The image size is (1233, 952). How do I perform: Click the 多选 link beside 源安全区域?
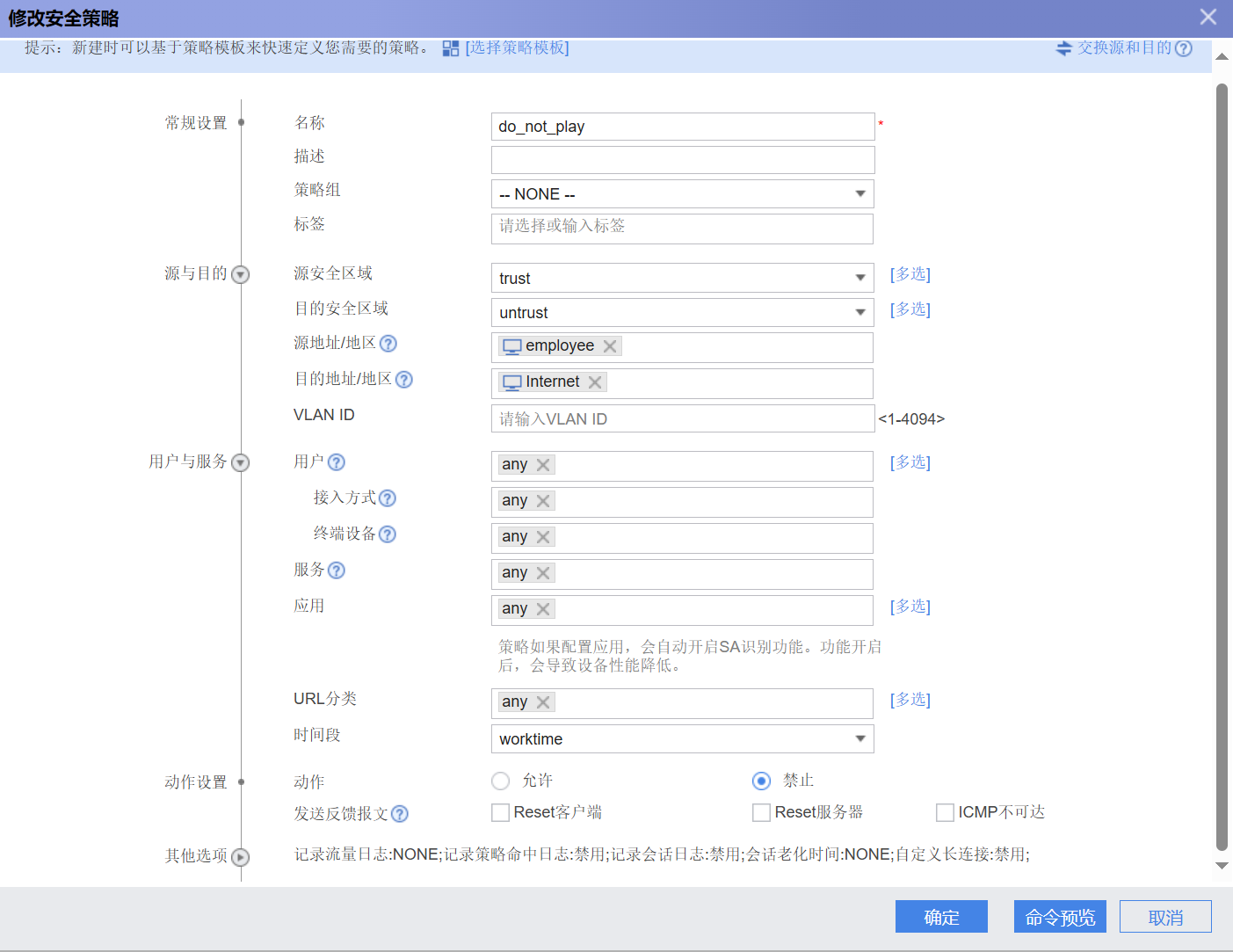(910, 274)
